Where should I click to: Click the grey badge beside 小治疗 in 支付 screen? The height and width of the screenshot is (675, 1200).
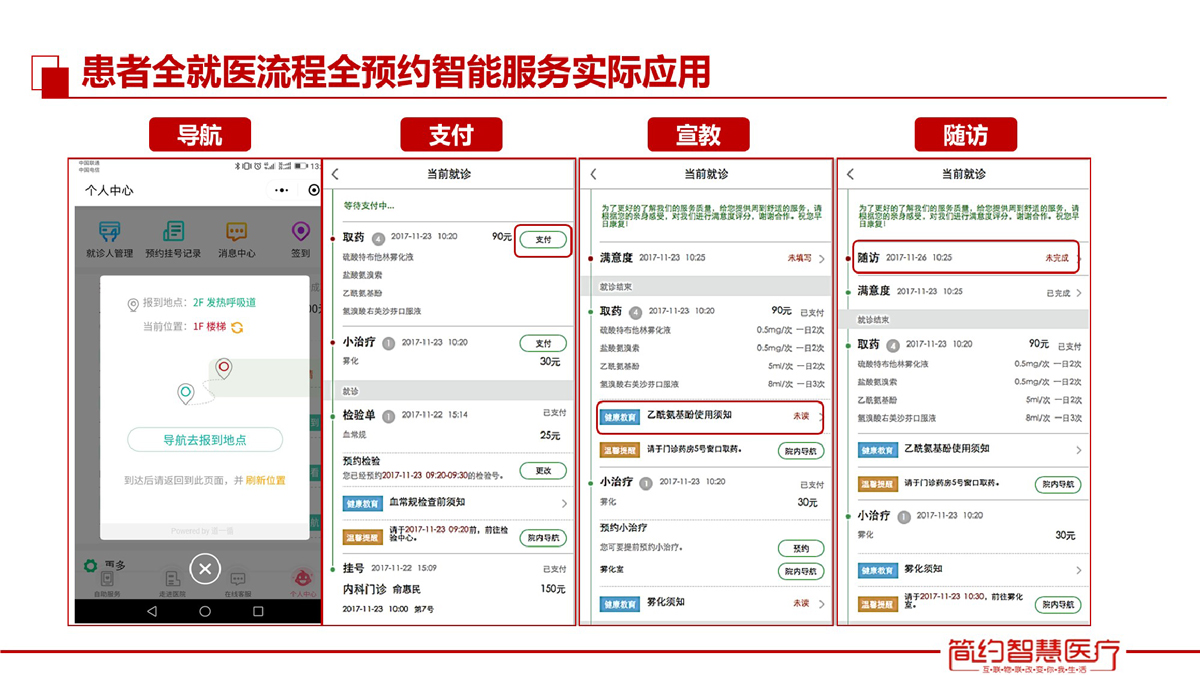tap(388, 343)
